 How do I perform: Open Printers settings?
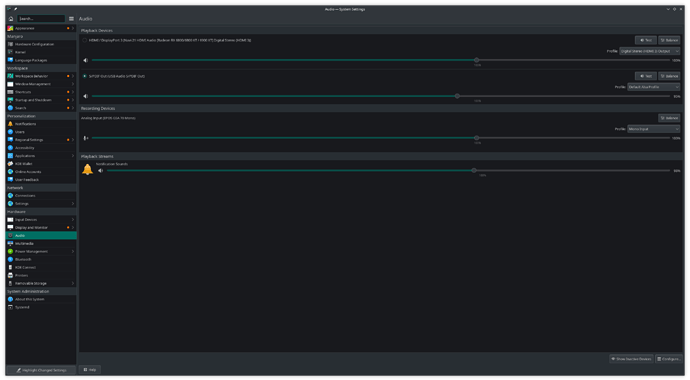point(41,275)
